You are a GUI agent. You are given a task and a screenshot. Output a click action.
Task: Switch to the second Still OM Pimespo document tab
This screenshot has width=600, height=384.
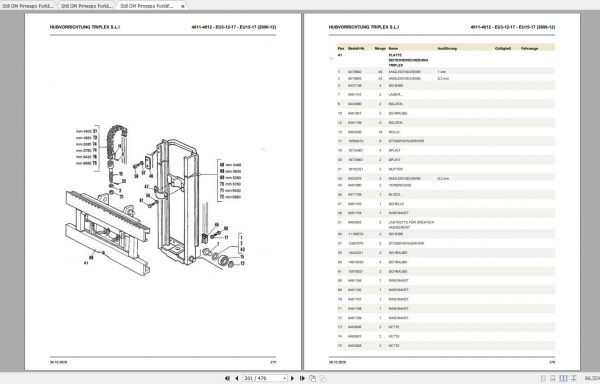click(87, 6)
